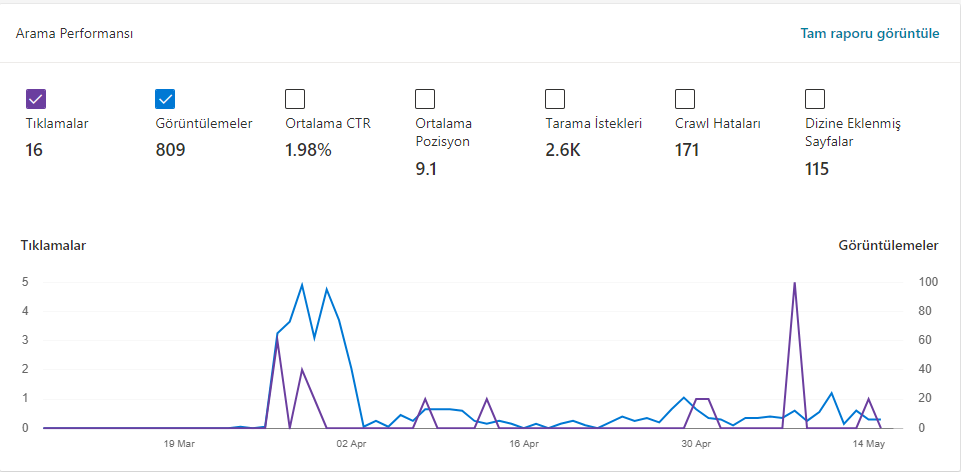Screen dimensions: 961x472
Task: Select the 30 Apr date label
Action: pyautogui.click(x=697, y=444)
